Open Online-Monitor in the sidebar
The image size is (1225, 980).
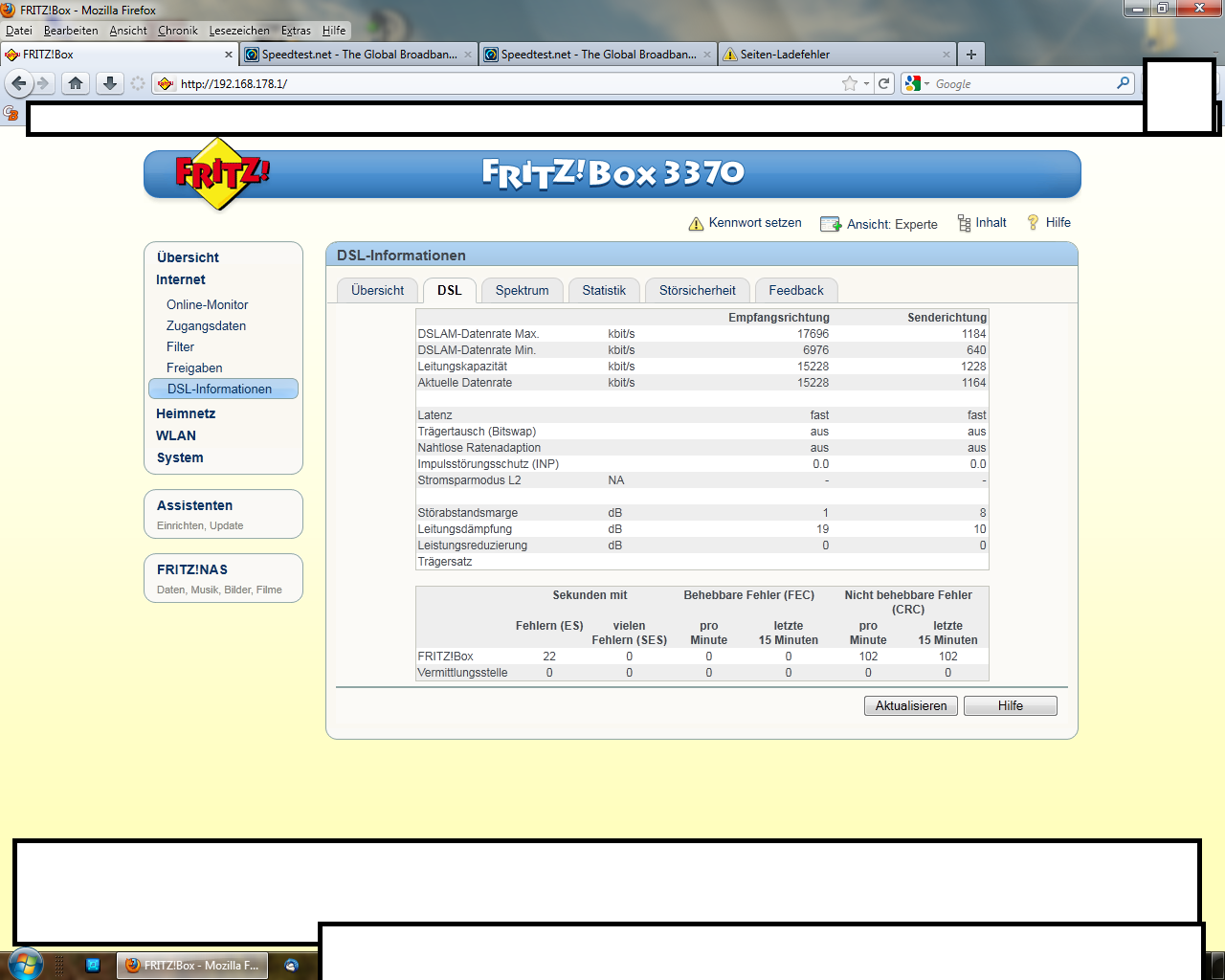pos(208,304)
